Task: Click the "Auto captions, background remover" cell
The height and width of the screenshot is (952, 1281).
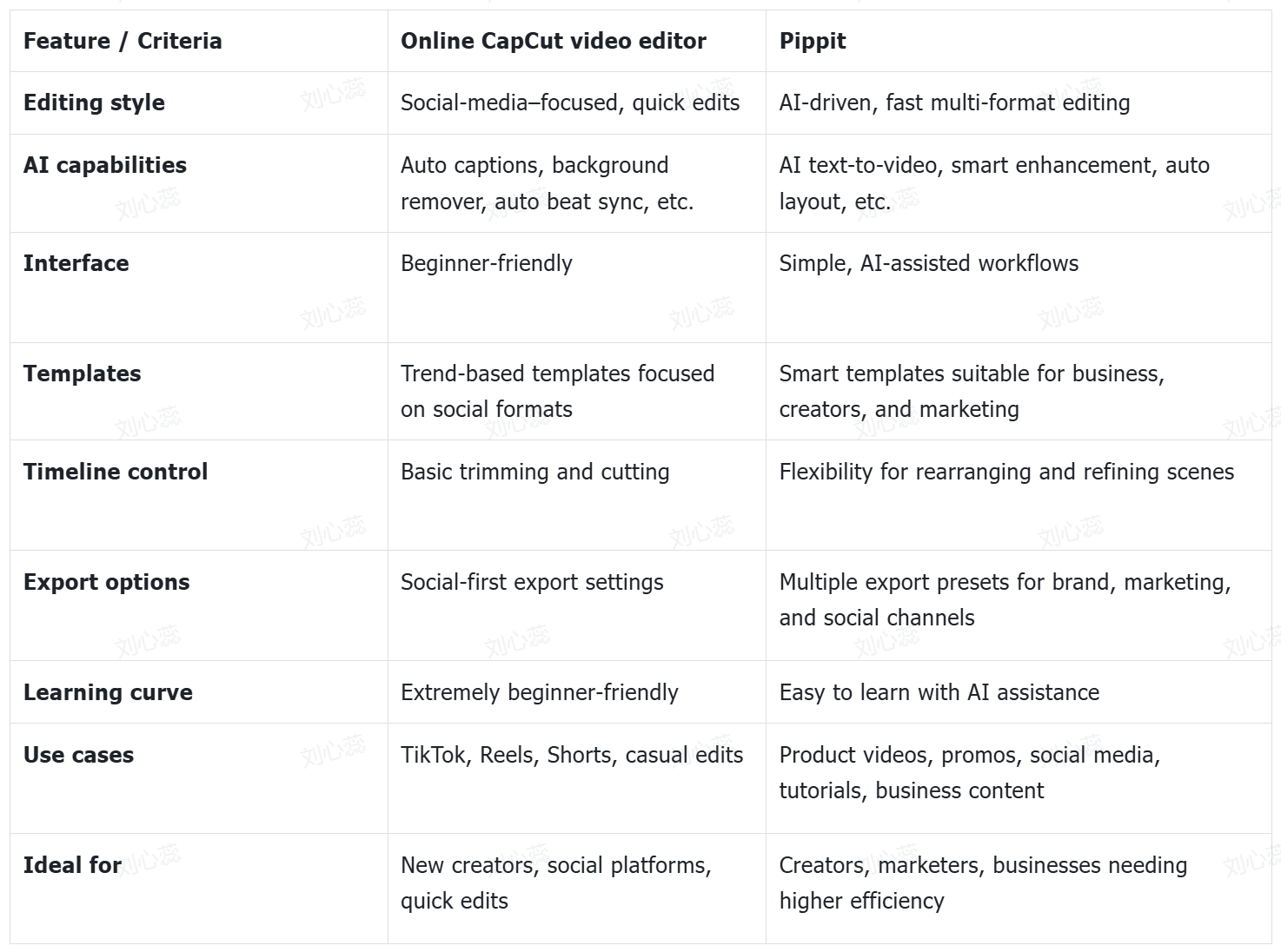Action: tap(547, 183)
